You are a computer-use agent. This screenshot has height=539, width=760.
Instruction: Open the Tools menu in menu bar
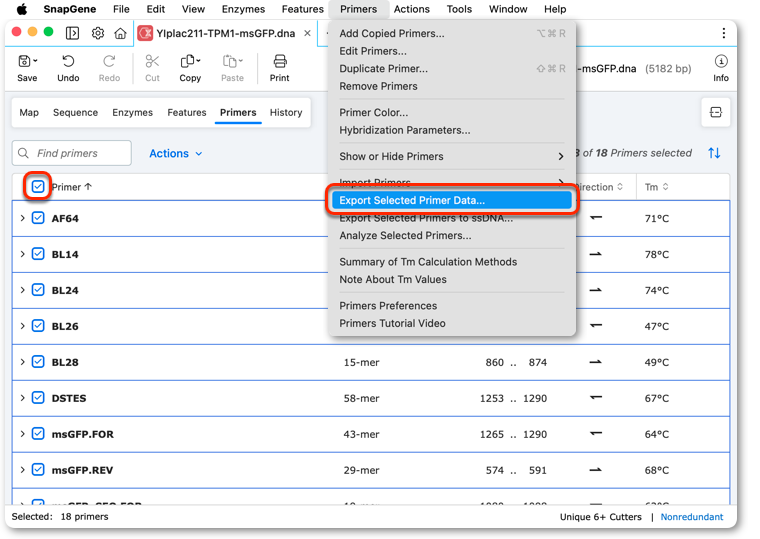[x=459, y=9]
